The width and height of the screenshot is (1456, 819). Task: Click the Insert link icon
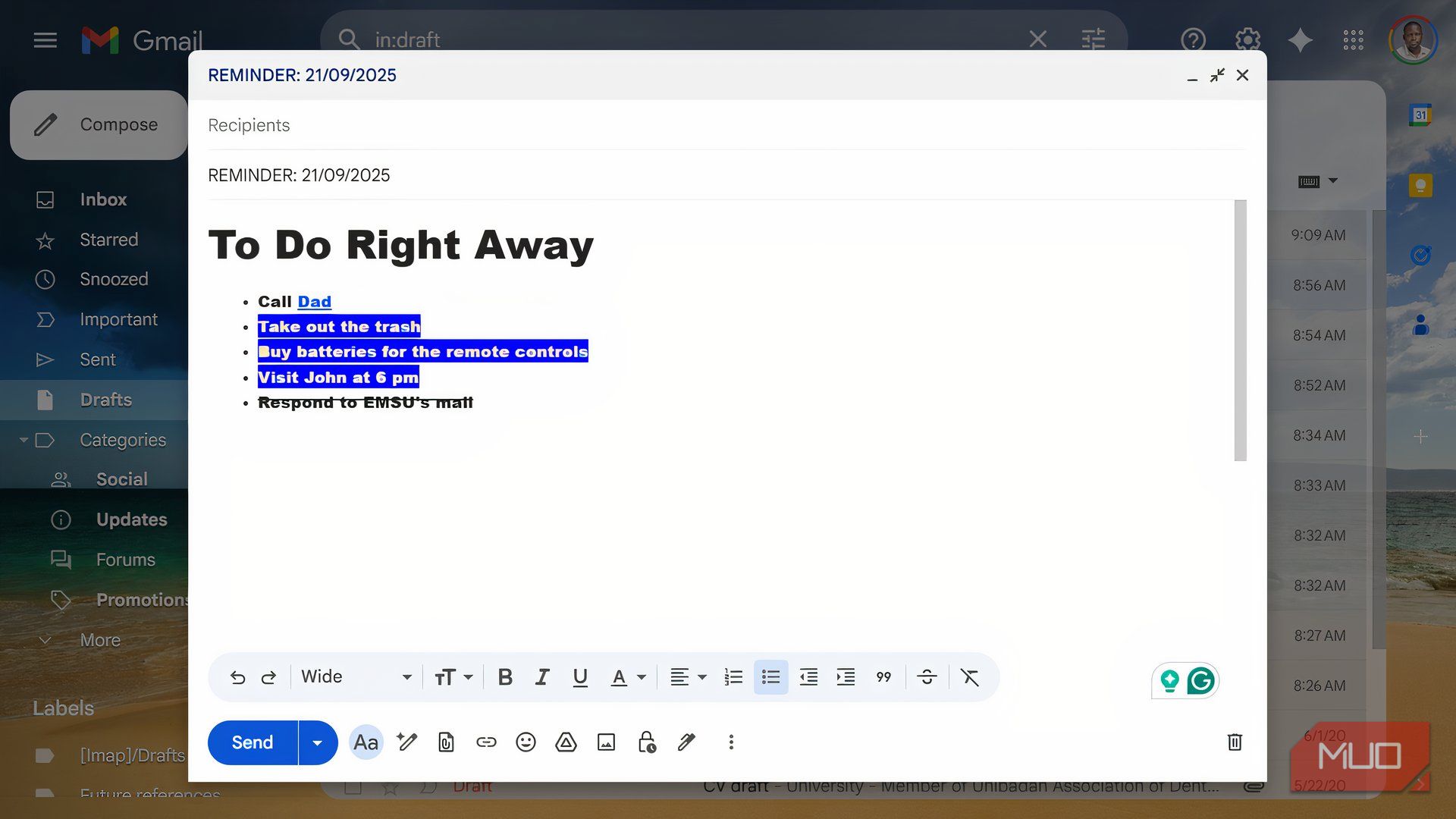tap(486, 742)
